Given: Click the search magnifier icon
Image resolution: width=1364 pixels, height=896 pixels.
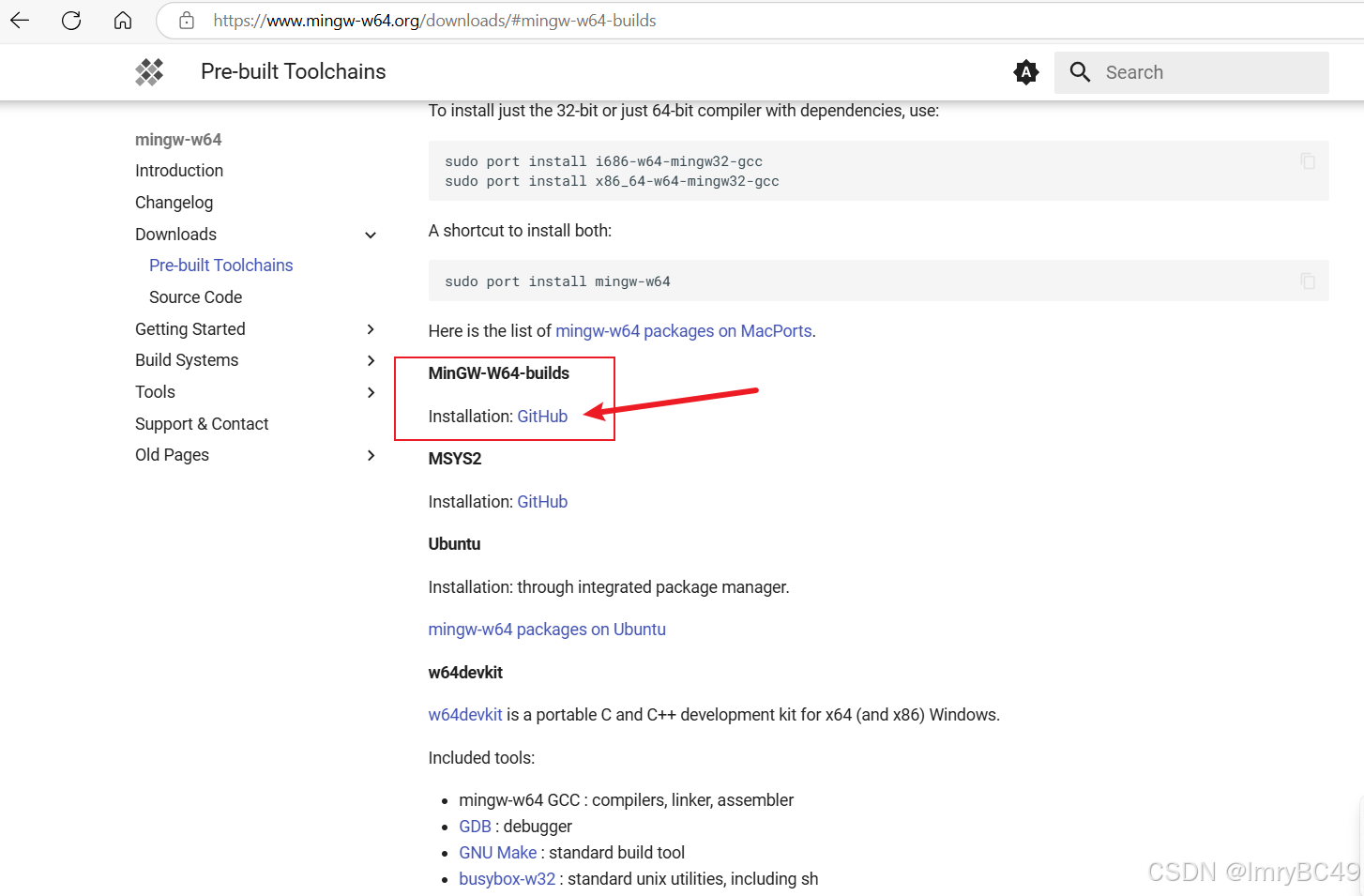Looking at the screenshot, I should pyautogui.click(x=1080, y=72).
